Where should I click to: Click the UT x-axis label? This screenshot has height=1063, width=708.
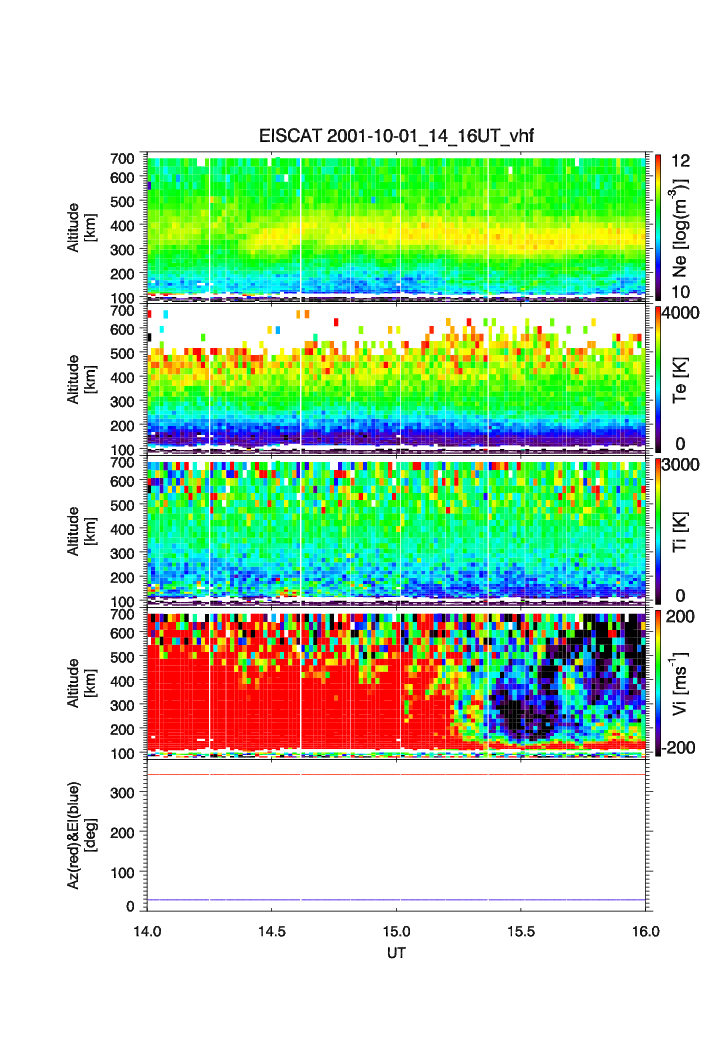point(397,953)
